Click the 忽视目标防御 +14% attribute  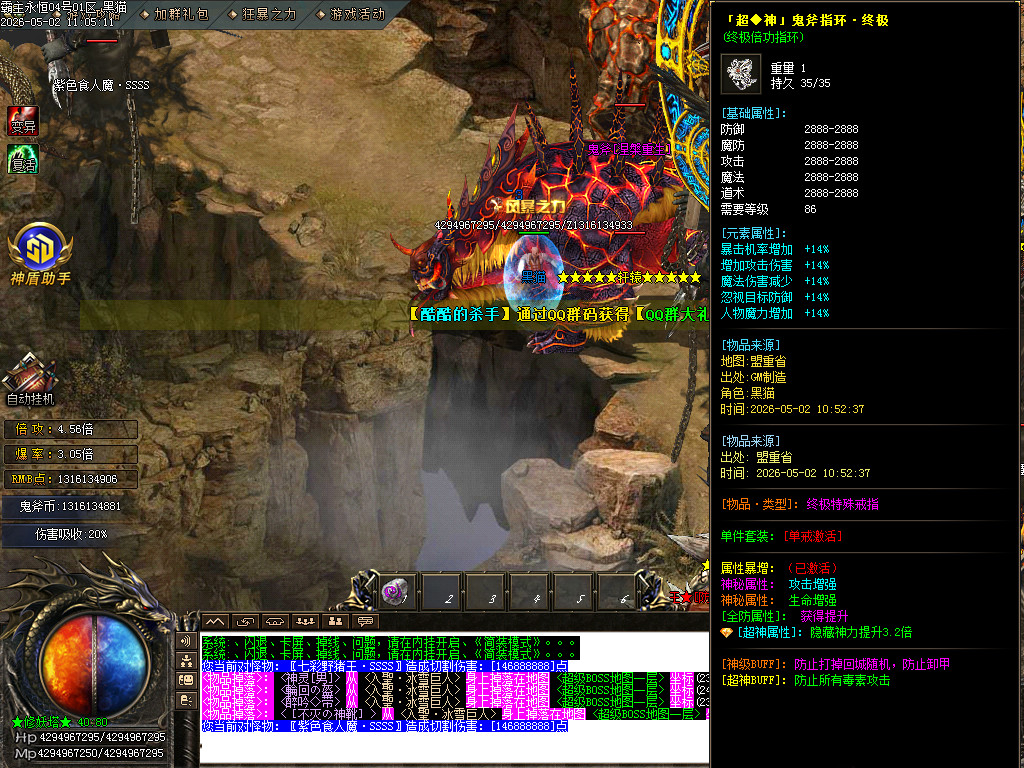(x=775, y=297)
